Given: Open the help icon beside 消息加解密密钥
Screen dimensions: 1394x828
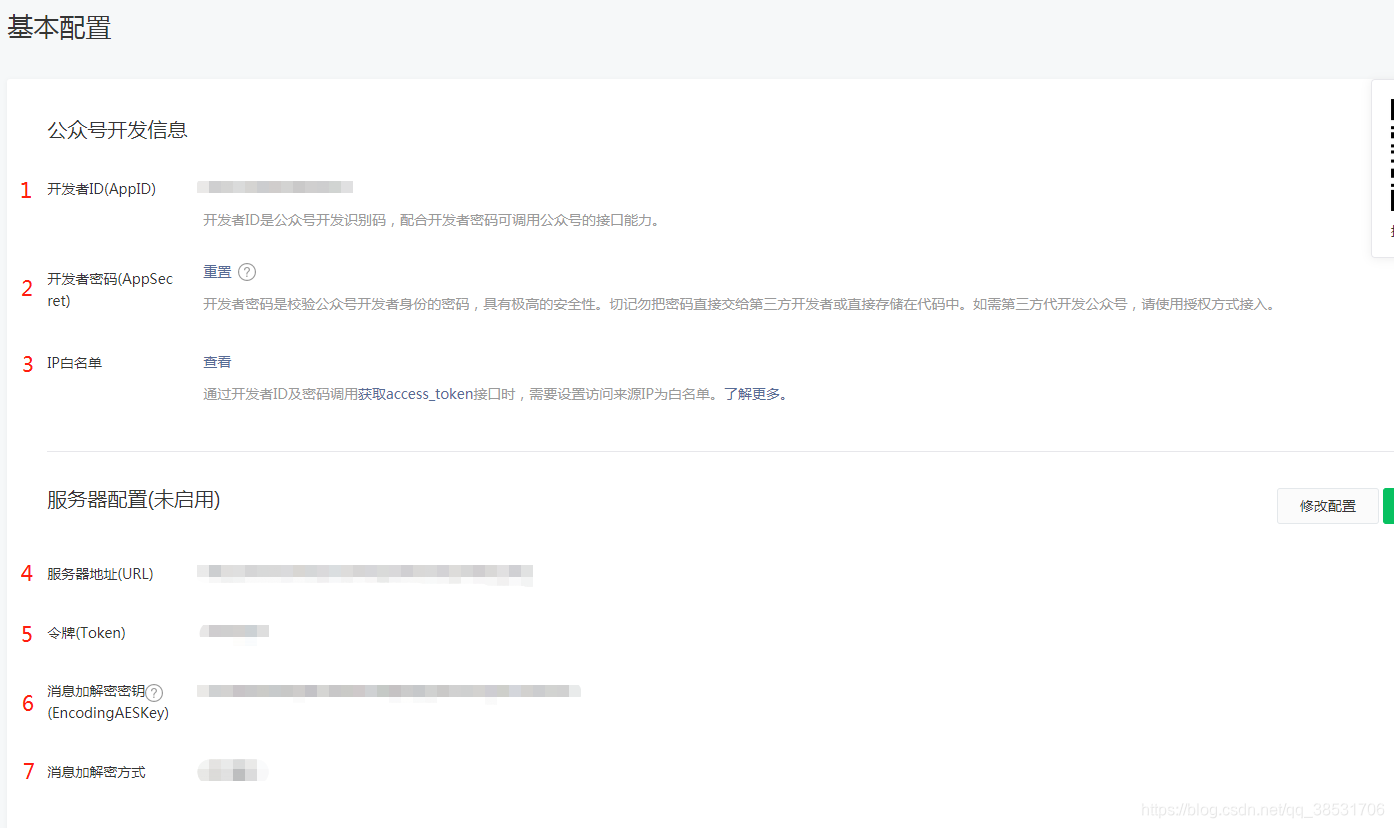Looking at the screenshot, I should coord(154,692).
